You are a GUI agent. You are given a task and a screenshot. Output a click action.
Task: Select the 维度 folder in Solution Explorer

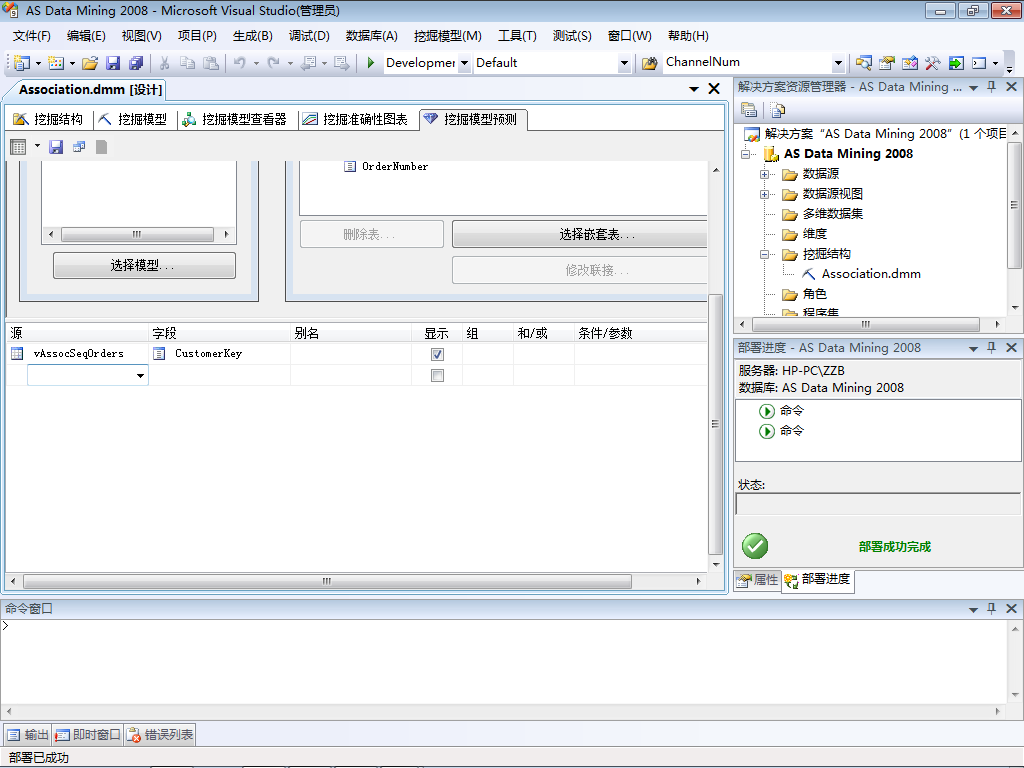click(x=805, y=234)
